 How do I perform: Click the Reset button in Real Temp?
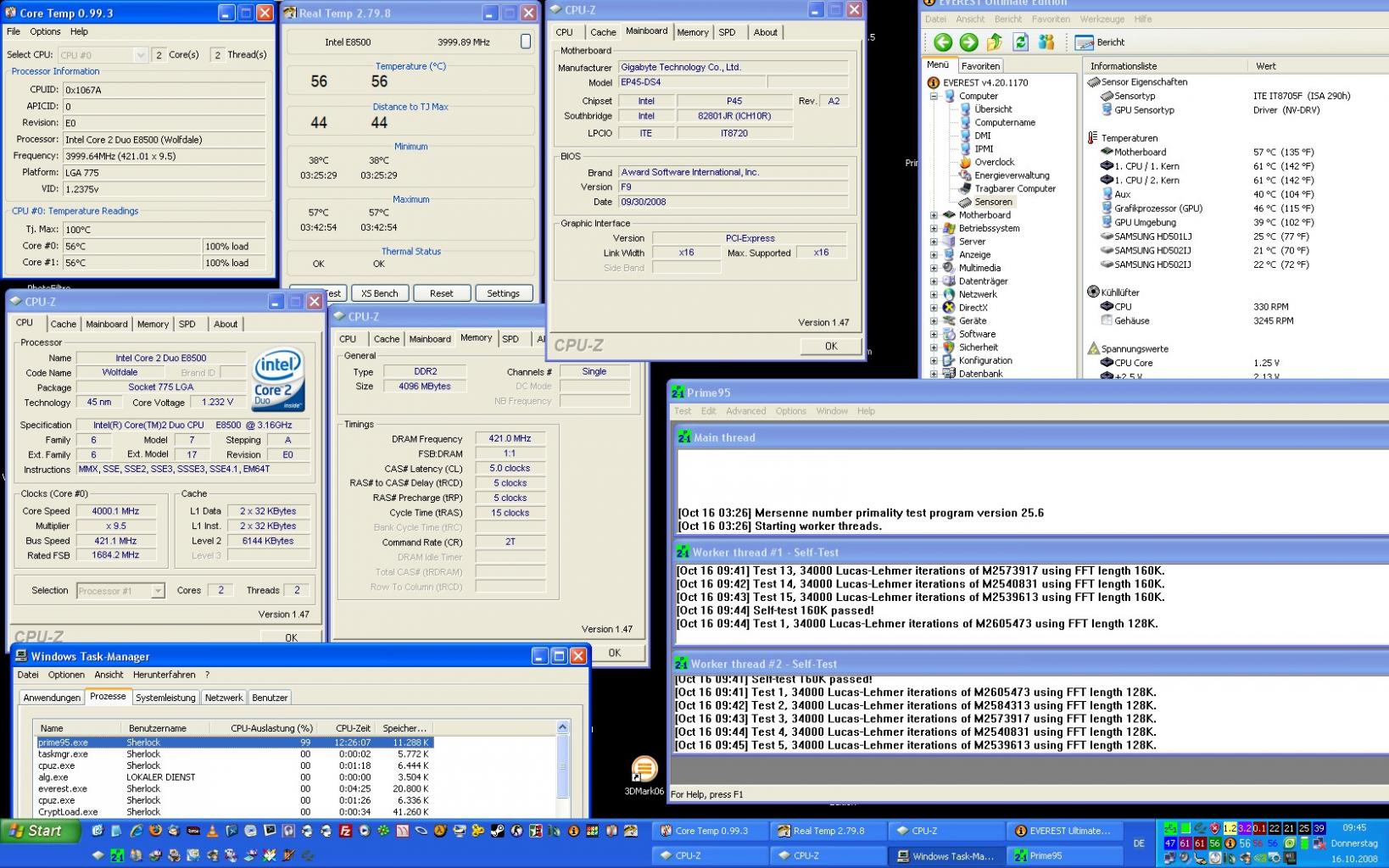point(441,293)
